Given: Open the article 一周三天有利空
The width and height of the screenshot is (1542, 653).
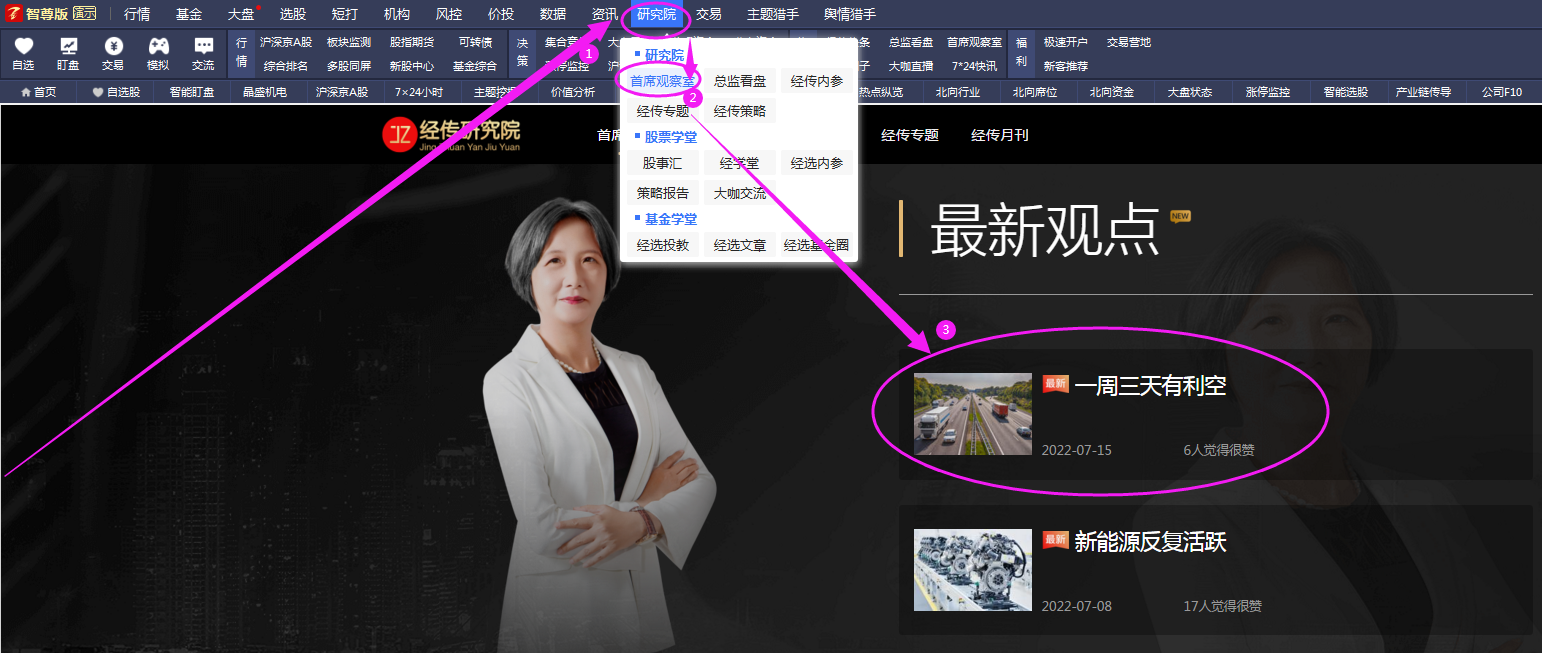Looking at the screenshot, I should [1150, 385].
